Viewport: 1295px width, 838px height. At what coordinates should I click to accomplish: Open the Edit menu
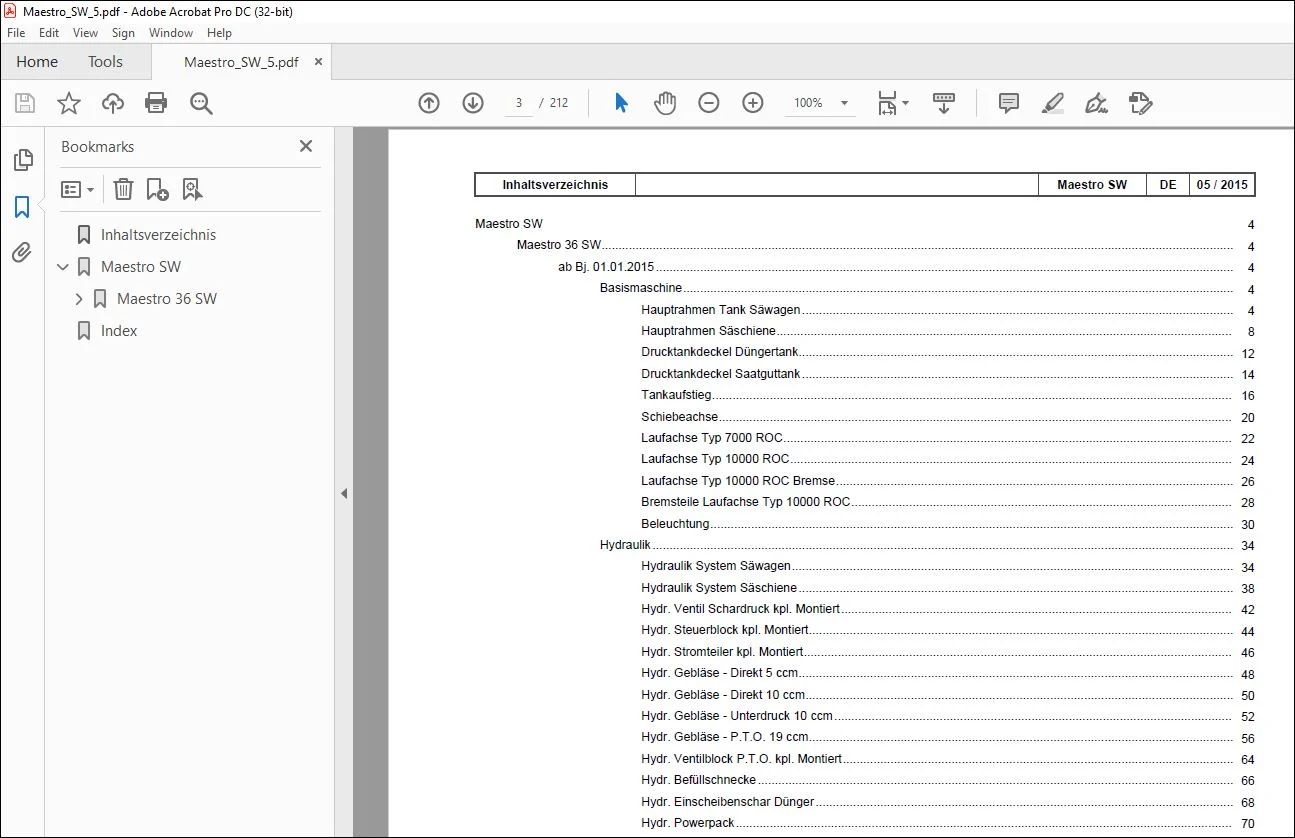[49, 33]
